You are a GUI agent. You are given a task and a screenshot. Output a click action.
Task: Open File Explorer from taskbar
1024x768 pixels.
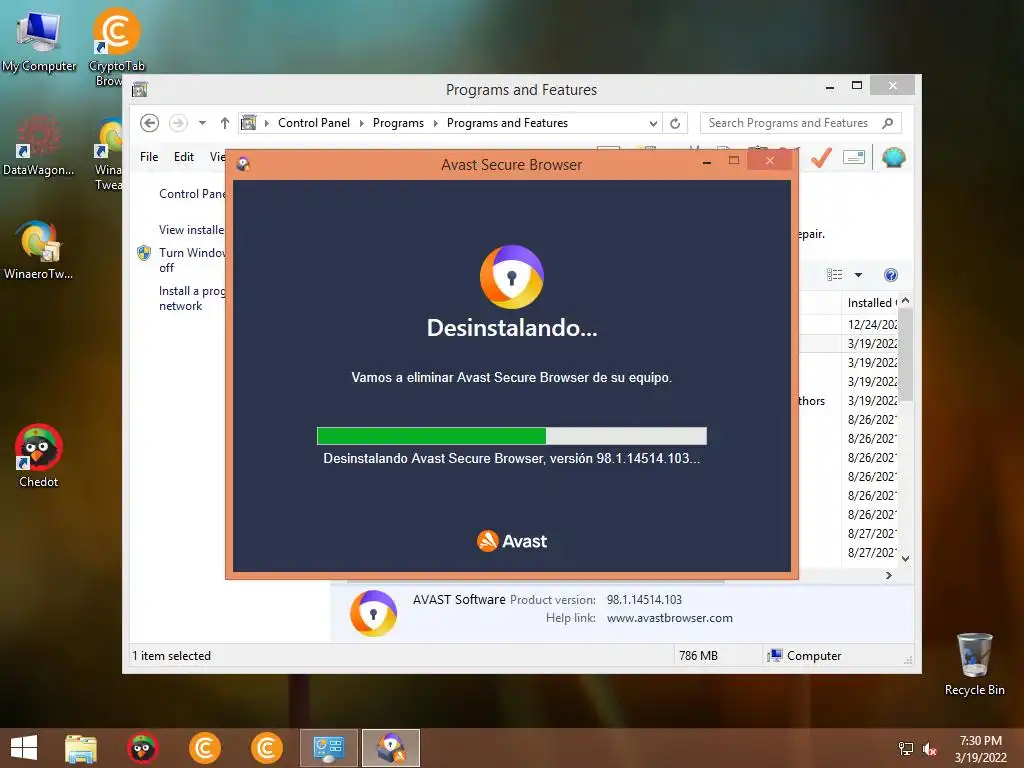81,748
